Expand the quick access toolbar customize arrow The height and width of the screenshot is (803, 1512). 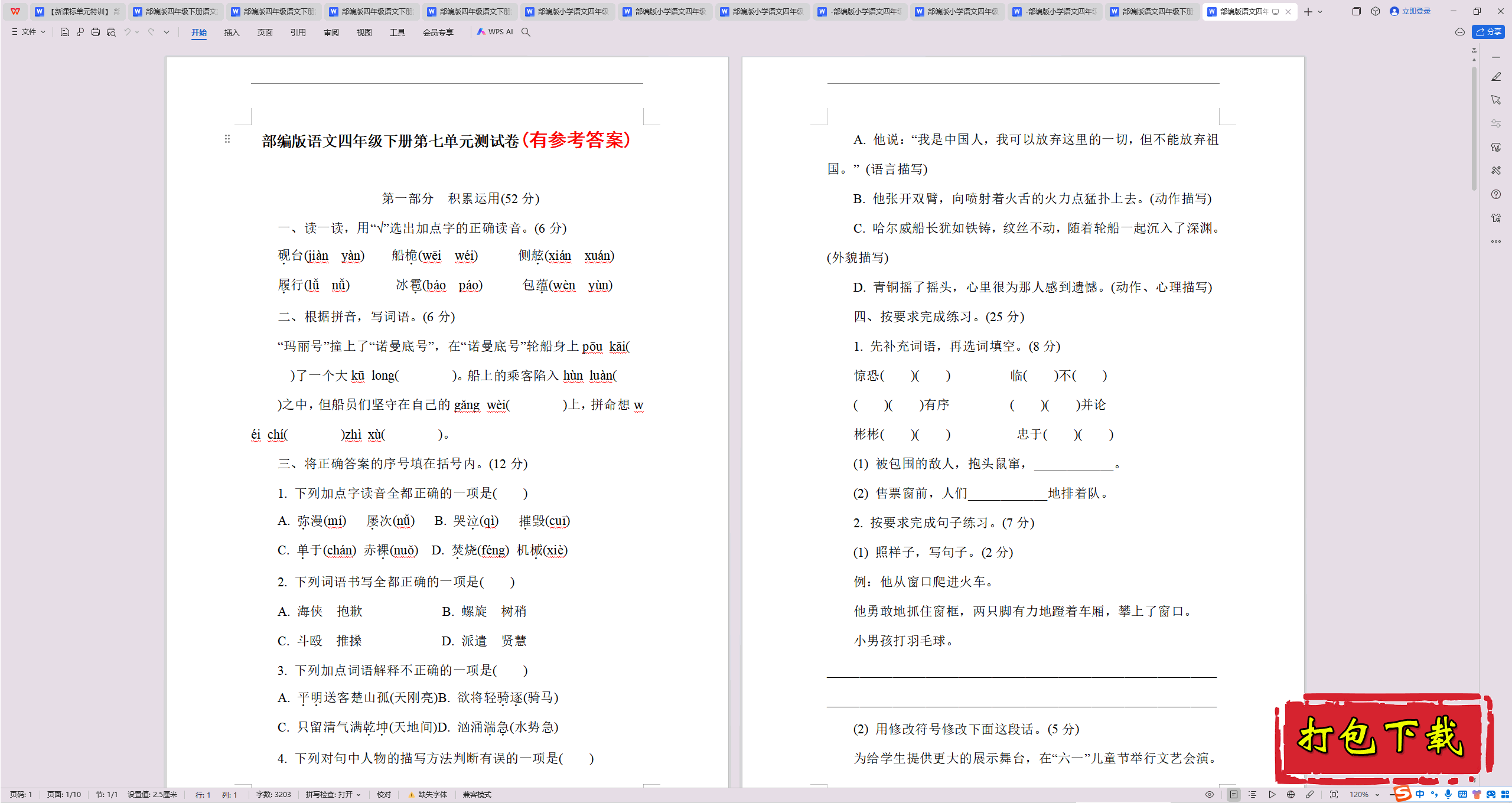point(167,32)
